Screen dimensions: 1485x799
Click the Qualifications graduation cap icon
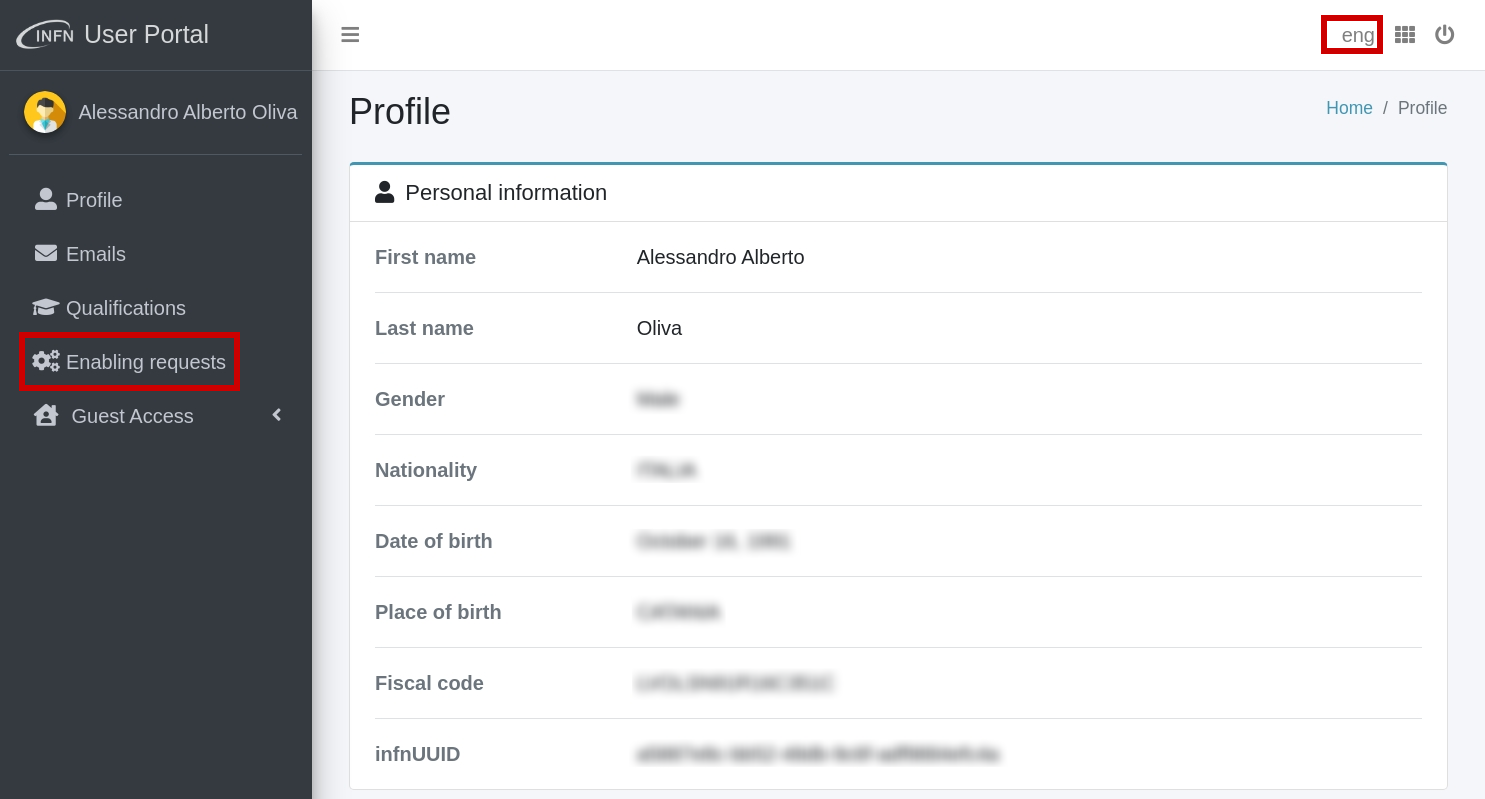coord(46,307)
